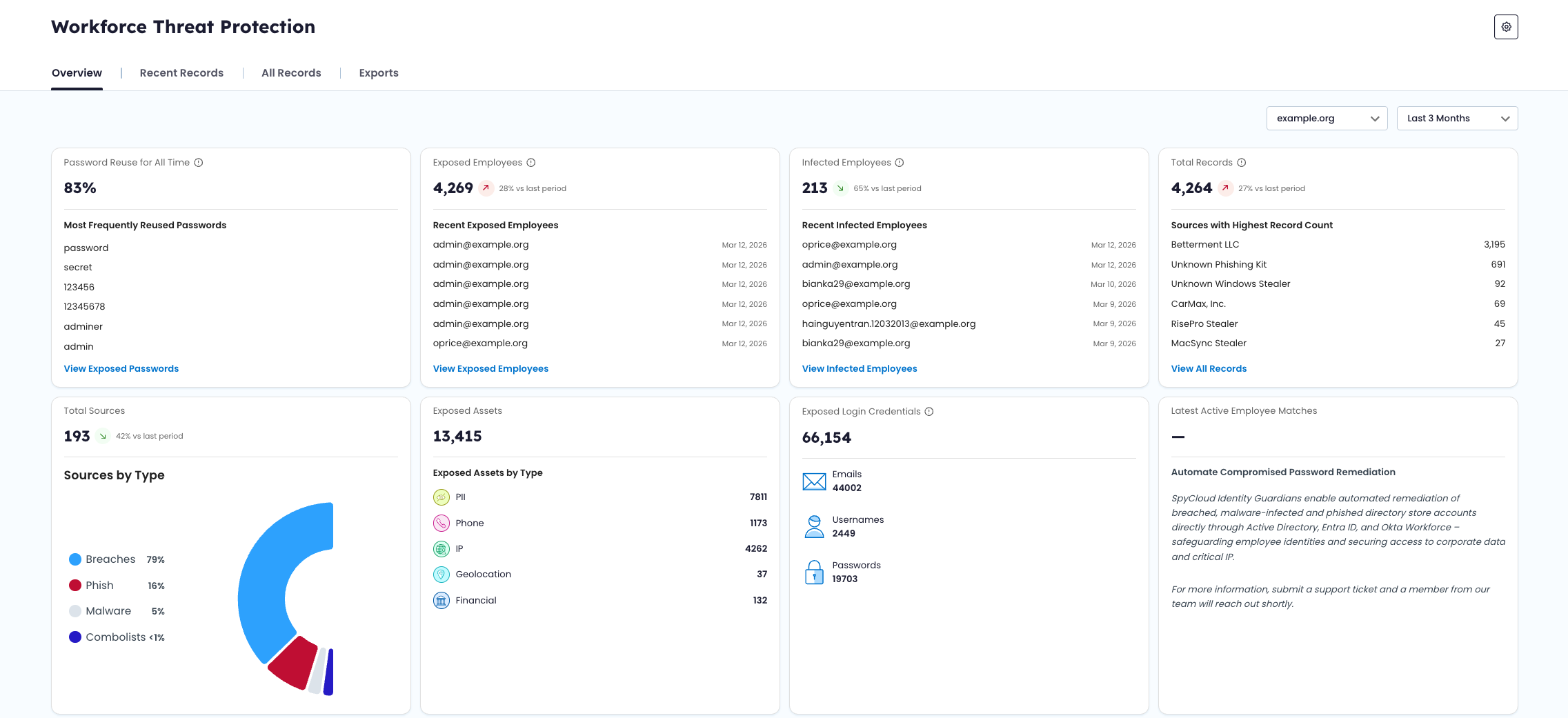This screenshot has width=1568, height=718.
Task: Follow the View Exposed Passwords link
Action: (121, 369)
